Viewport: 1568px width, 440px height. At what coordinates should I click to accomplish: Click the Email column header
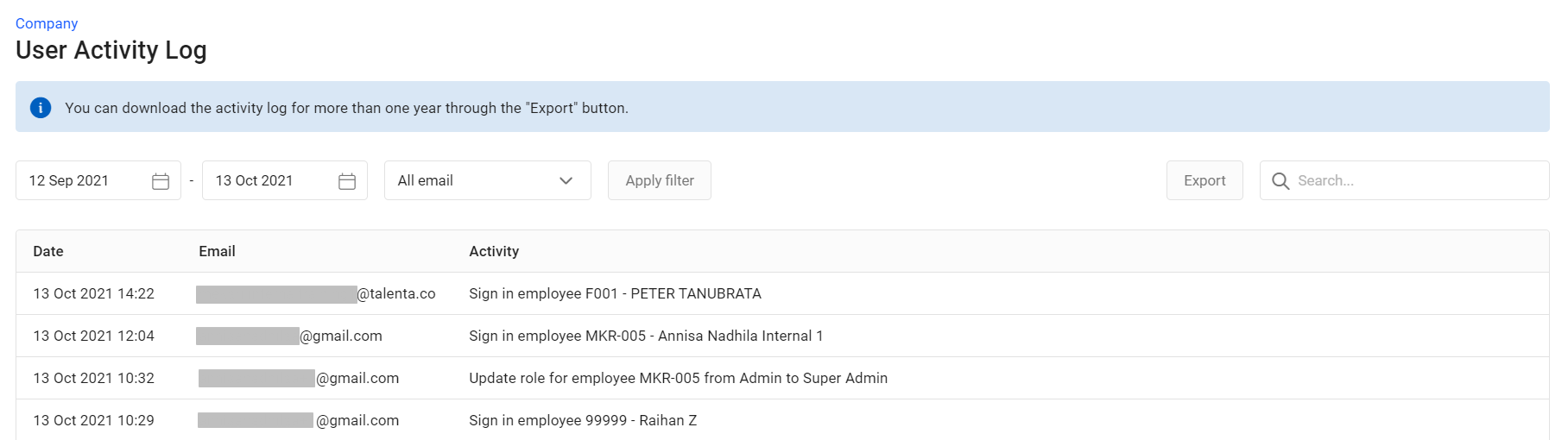point(217,251)
